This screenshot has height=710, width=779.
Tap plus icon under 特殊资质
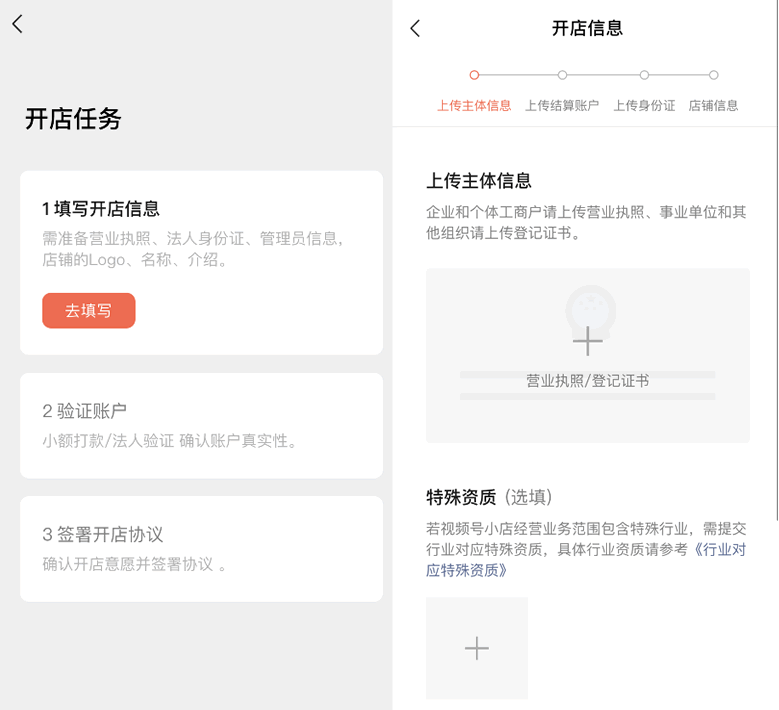coord(477,648)
